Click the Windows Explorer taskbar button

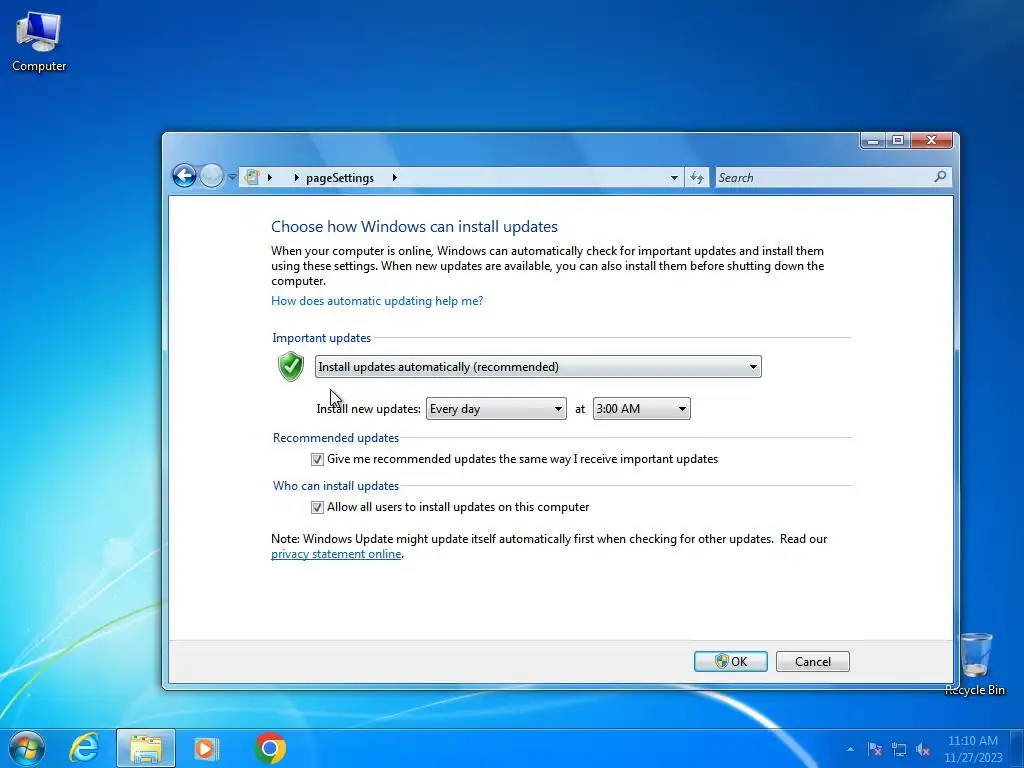[146, 748]
